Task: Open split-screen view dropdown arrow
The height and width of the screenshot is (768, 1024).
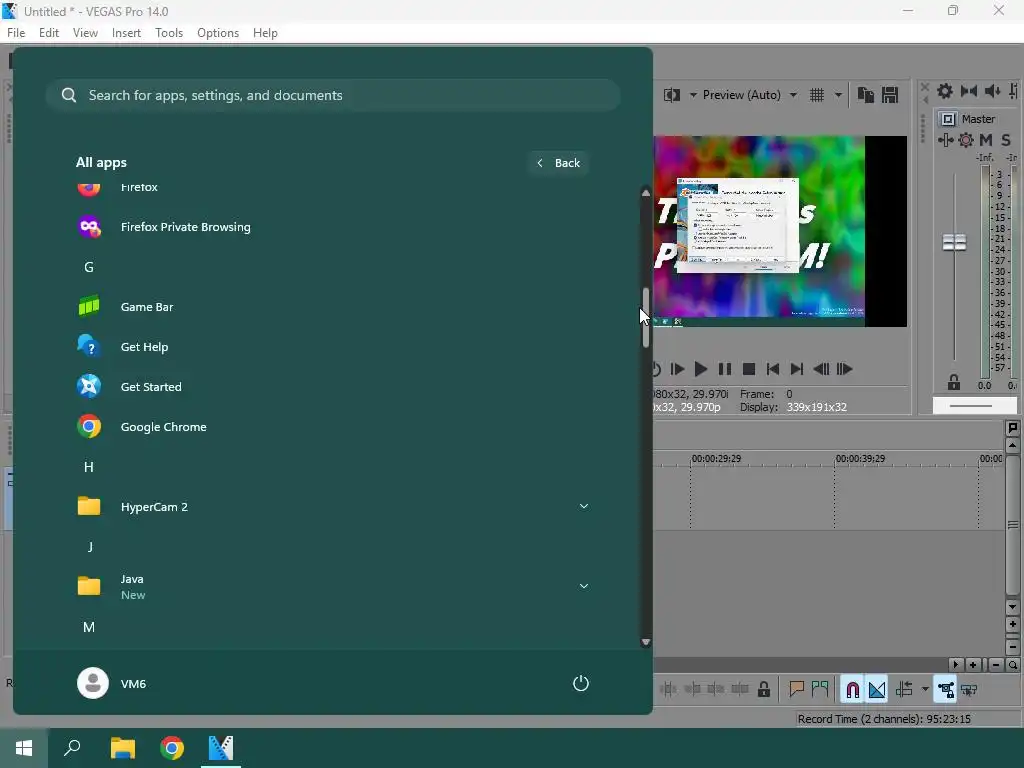Action: [x=693, y=95]
